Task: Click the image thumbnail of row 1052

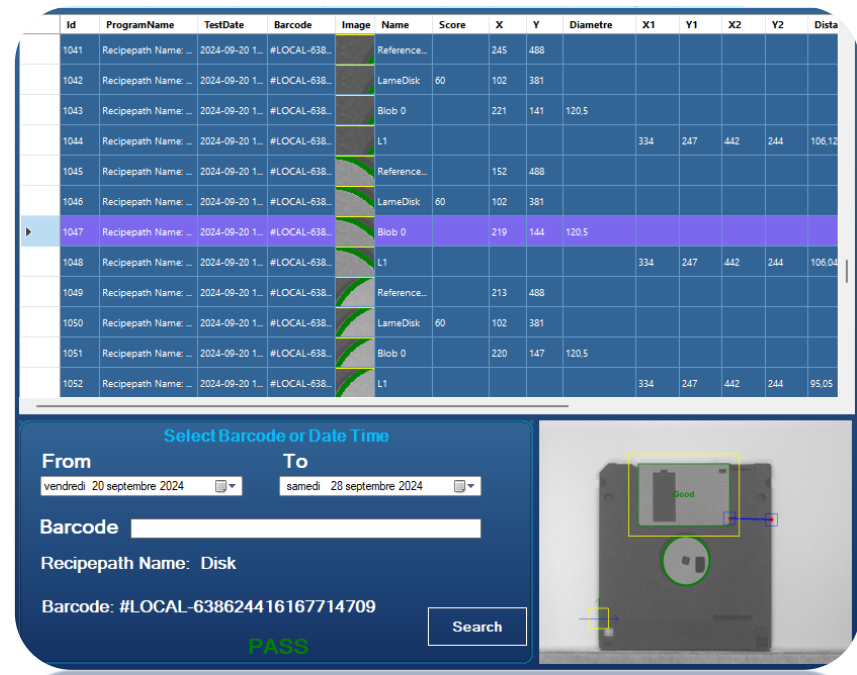Action: click(355, 383)
